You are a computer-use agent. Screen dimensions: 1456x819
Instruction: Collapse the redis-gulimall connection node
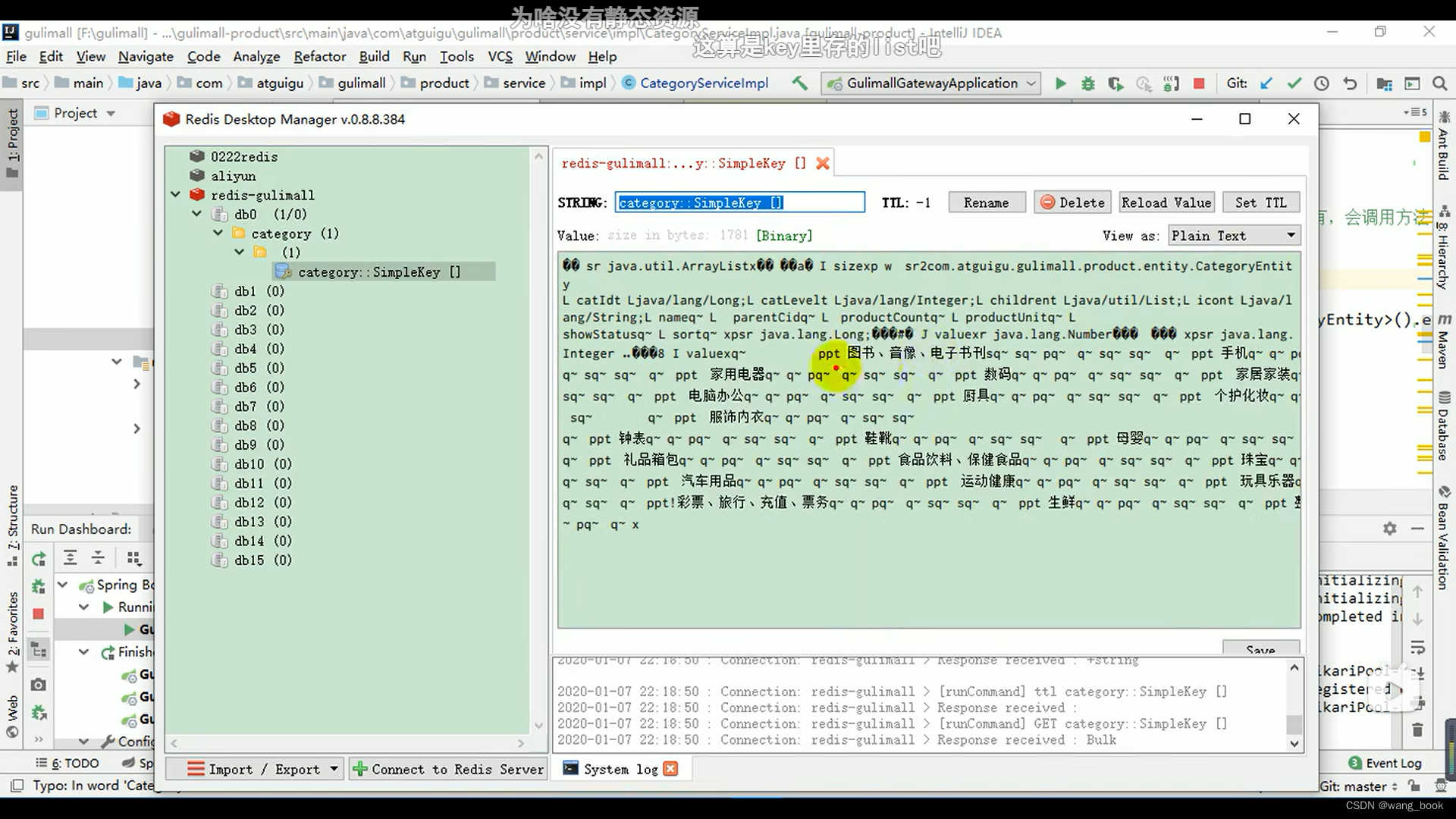pos(176,195)
